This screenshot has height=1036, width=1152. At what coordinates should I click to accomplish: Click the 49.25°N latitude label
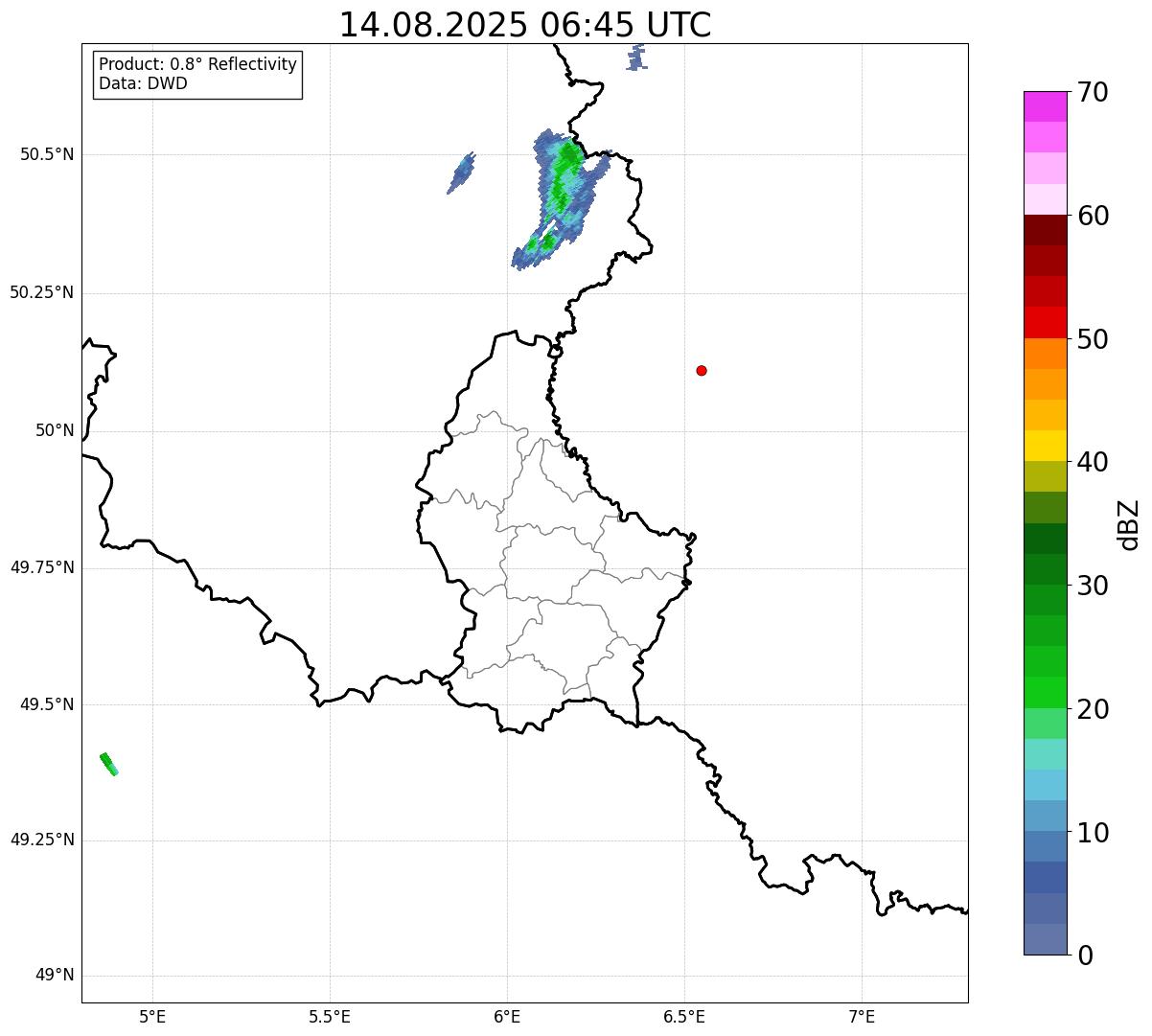click(42, 840)
